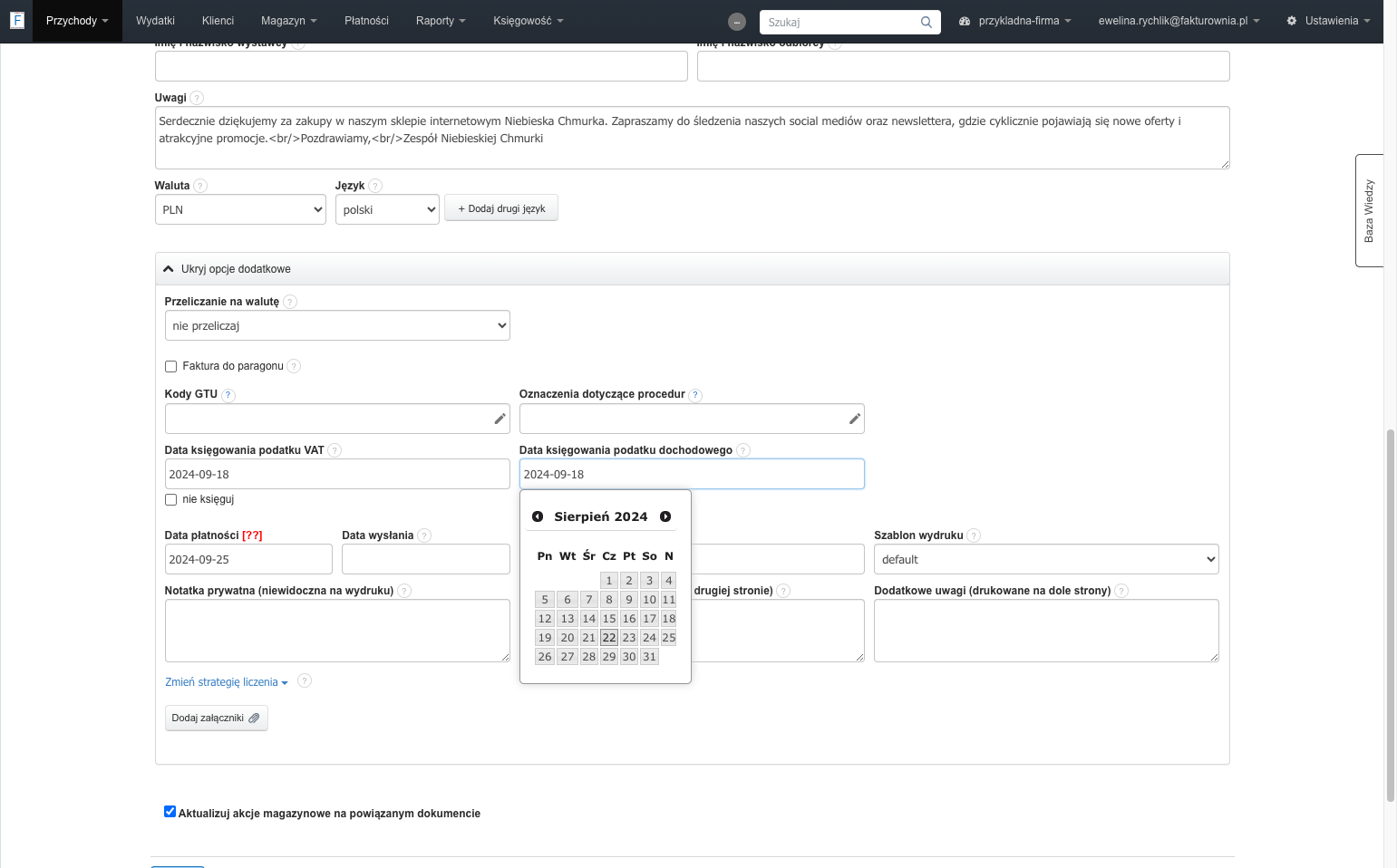This screenshot has height=868, width=1397.
Task: Click the Data płatności input field
Action: click(248, 559)
